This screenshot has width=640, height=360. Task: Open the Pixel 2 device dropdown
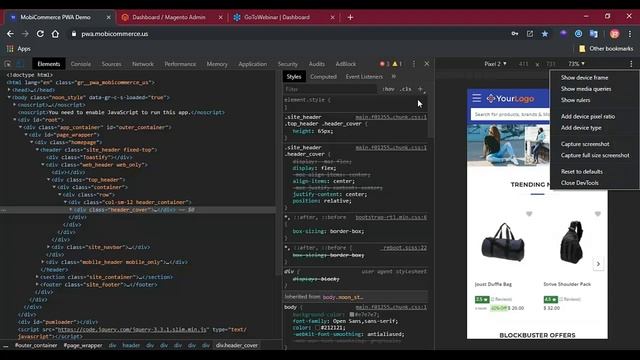pyautogui.click(x=495, y=64)
